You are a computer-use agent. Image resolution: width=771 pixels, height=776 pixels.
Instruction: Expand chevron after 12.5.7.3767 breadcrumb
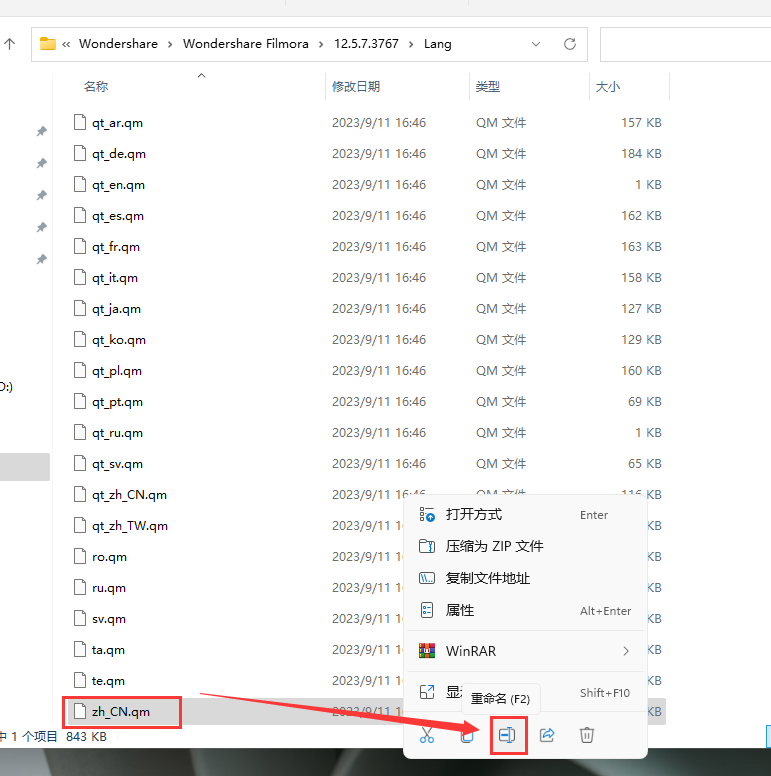[411, 45]
